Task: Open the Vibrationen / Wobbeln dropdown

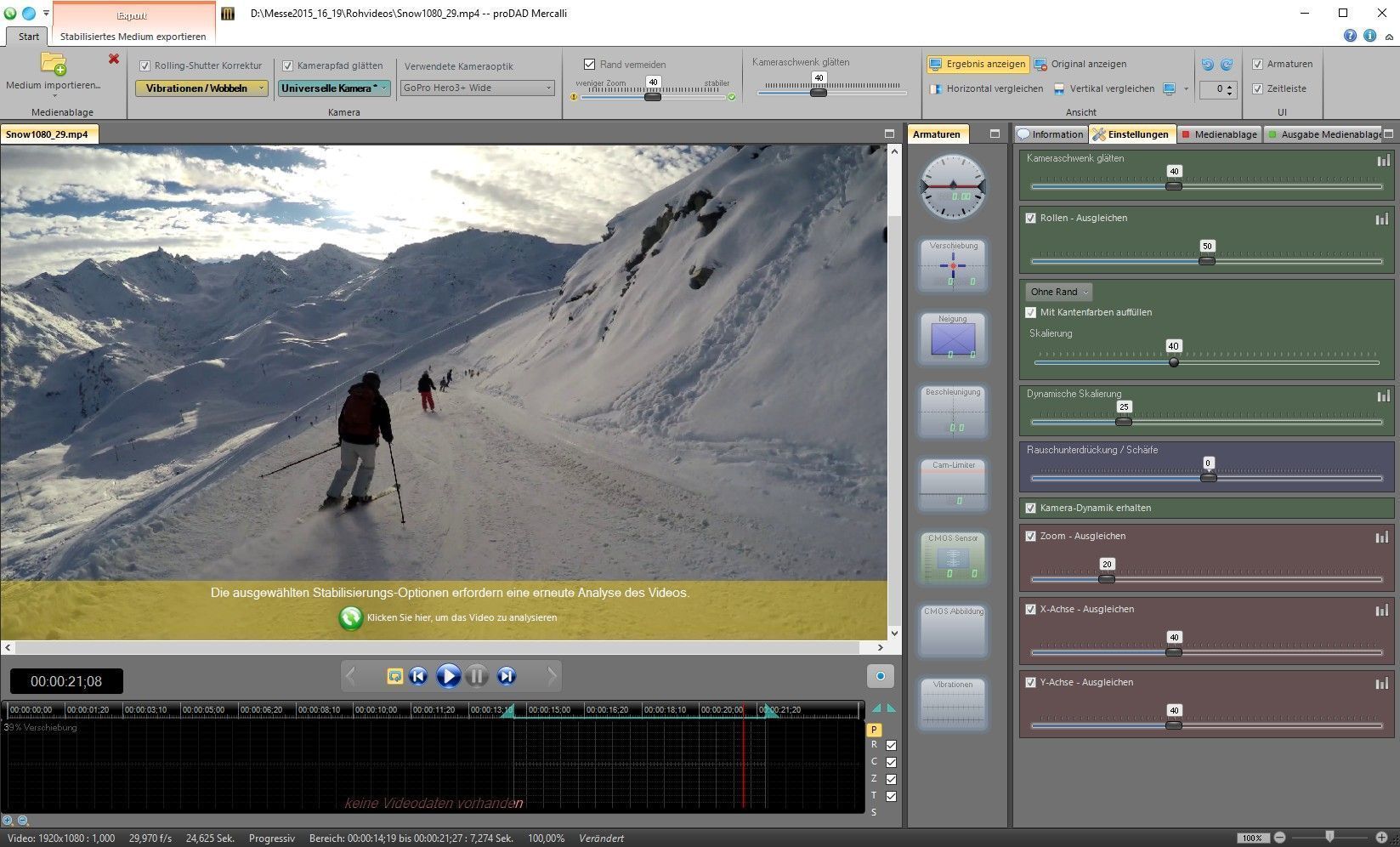Action: [x=201, y=88]
